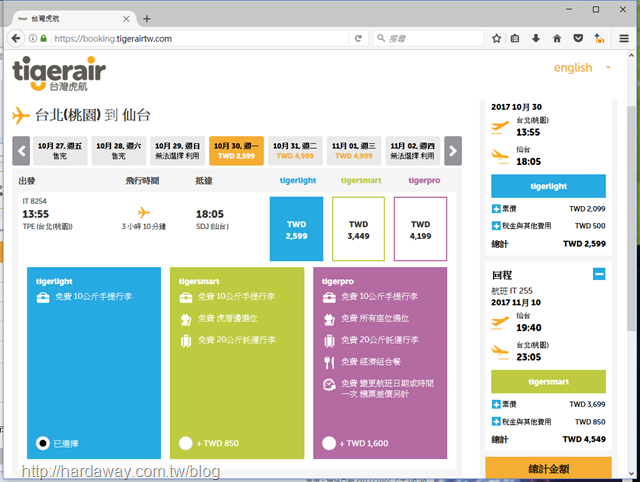Click the blue tigerlight button in summary
The image size is (640, 482).
(548, 186)
